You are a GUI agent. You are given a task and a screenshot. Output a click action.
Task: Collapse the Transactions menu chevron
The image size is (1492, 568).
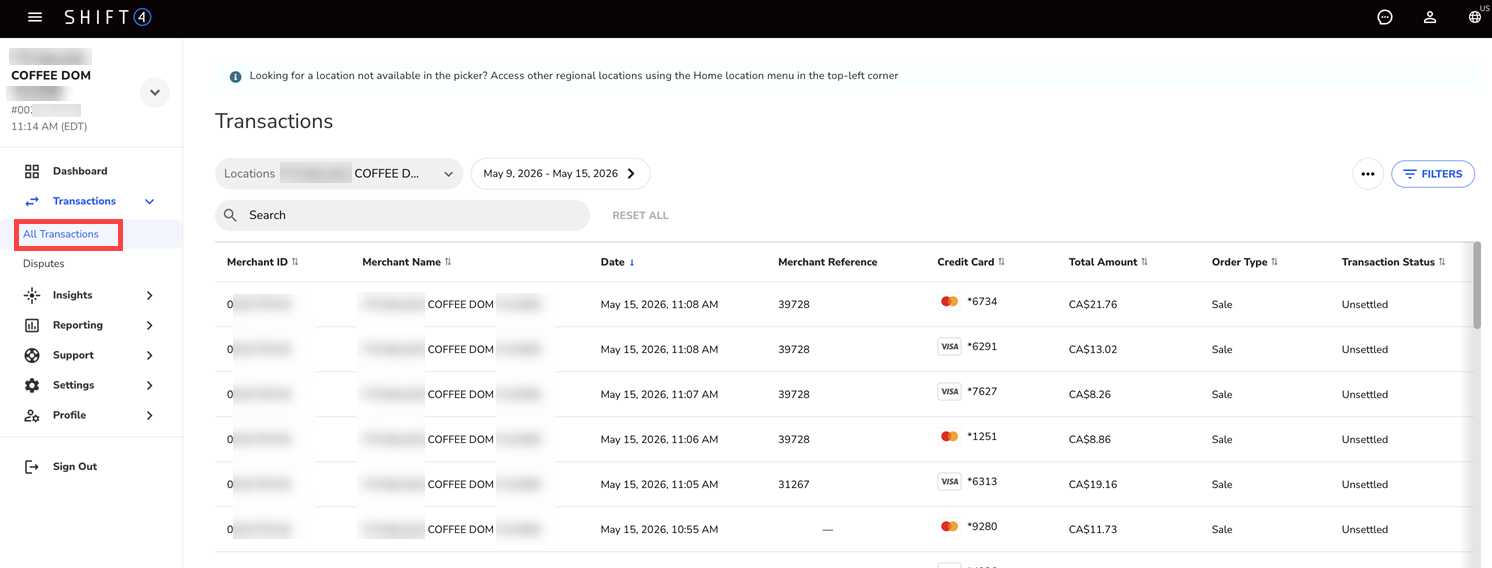pyautogui.click(x=150, y=201)
